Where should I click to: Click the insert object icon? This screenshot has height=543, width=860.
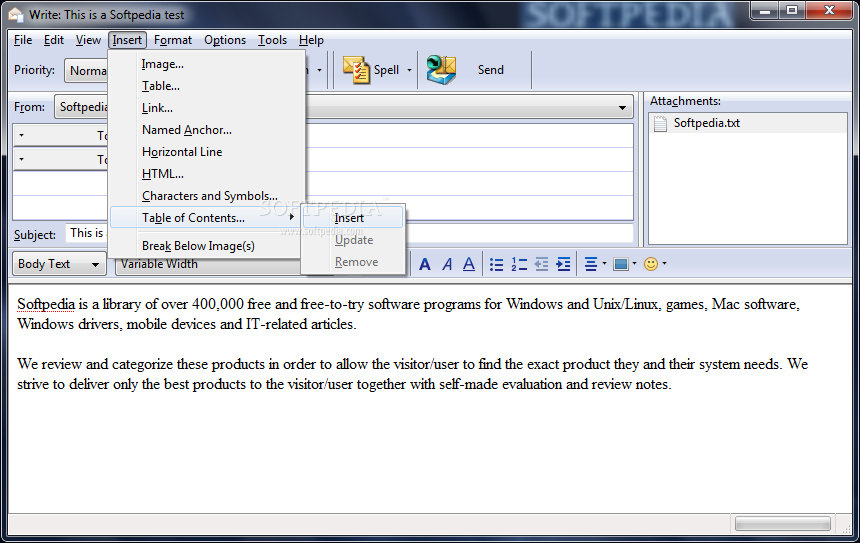pyautogui.click(x=621, y=264)
